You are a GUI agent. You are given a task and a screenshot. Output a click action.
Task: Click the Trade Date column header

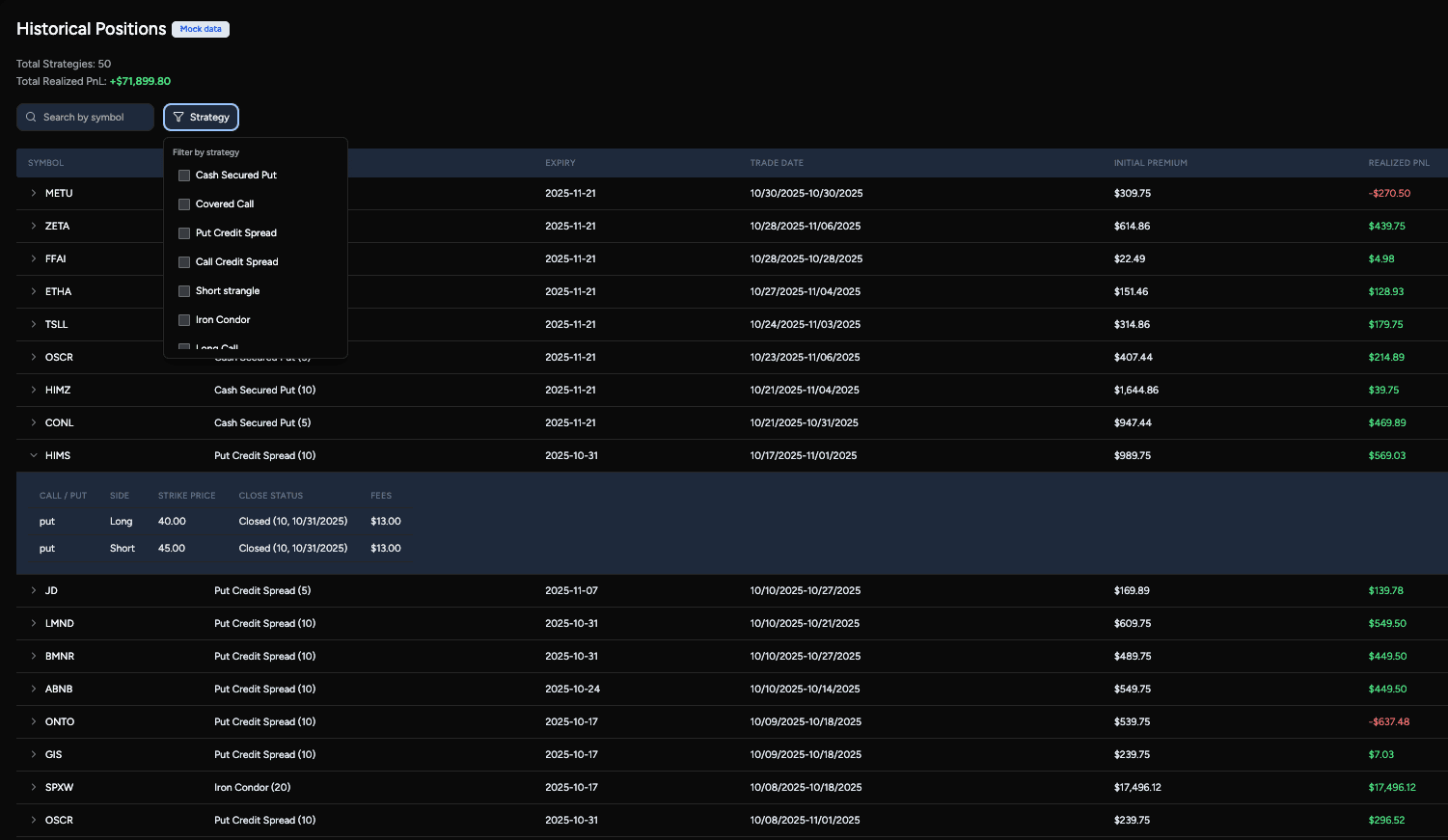tap(777, 163)
